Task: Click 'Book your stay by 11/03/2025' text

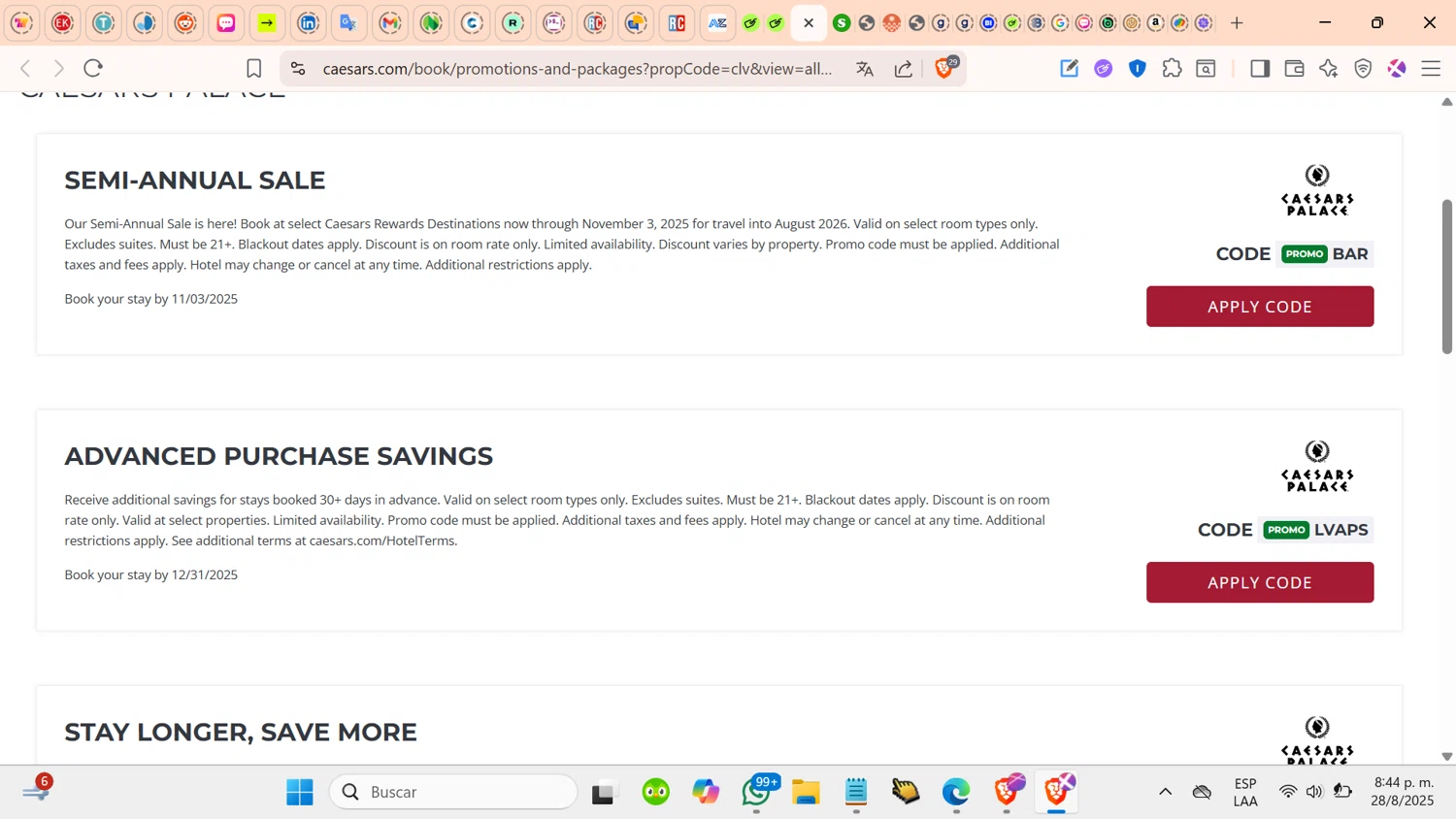Action: click(x=151, y=299)
